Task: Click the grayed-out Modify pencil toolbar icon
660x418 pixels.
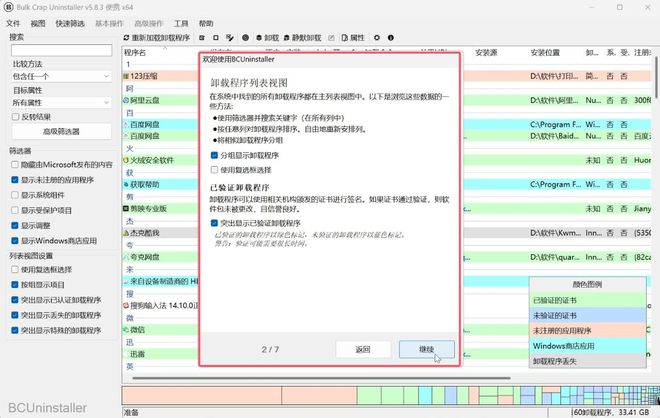Action: (x=331, y=38)
